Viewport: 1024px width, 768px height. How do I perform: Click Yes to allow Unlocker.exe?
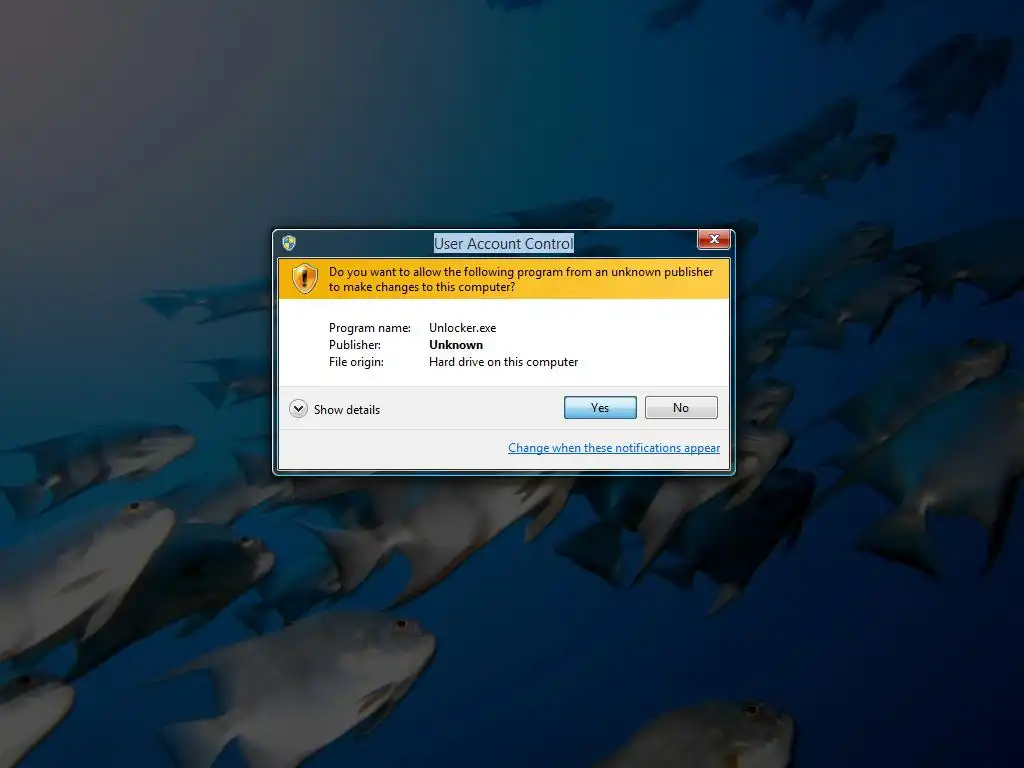(x=600, y=408)
